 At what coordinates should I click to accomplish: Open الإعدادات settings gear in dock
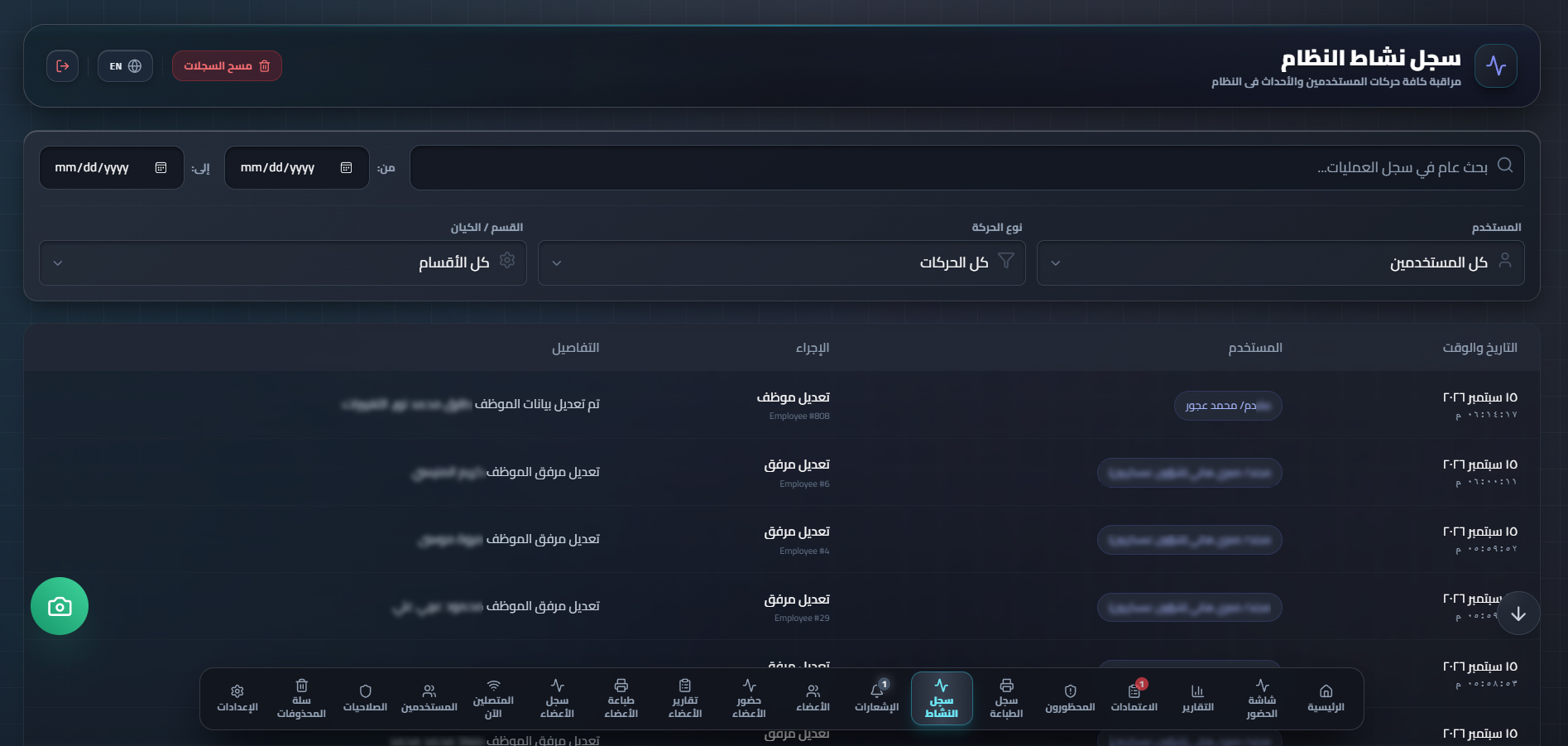coord(237,699)
